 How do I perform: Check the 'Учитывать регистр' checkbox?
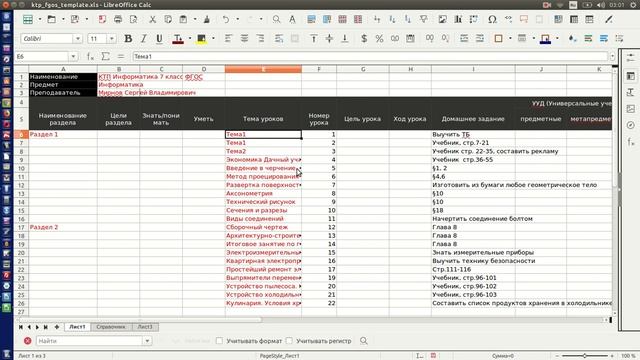[x=289, y=340]
